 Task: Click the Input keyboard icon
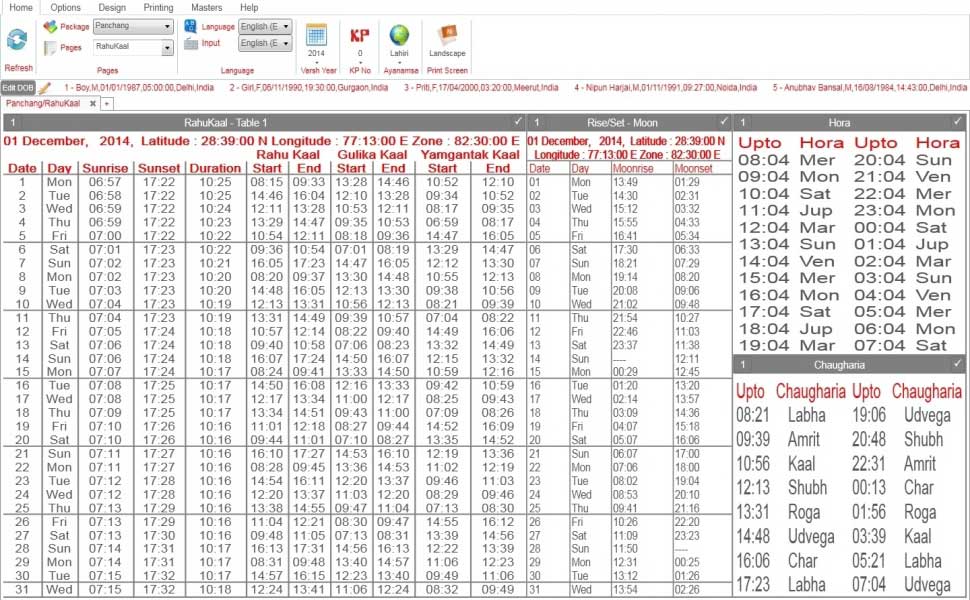coord(191,43)
